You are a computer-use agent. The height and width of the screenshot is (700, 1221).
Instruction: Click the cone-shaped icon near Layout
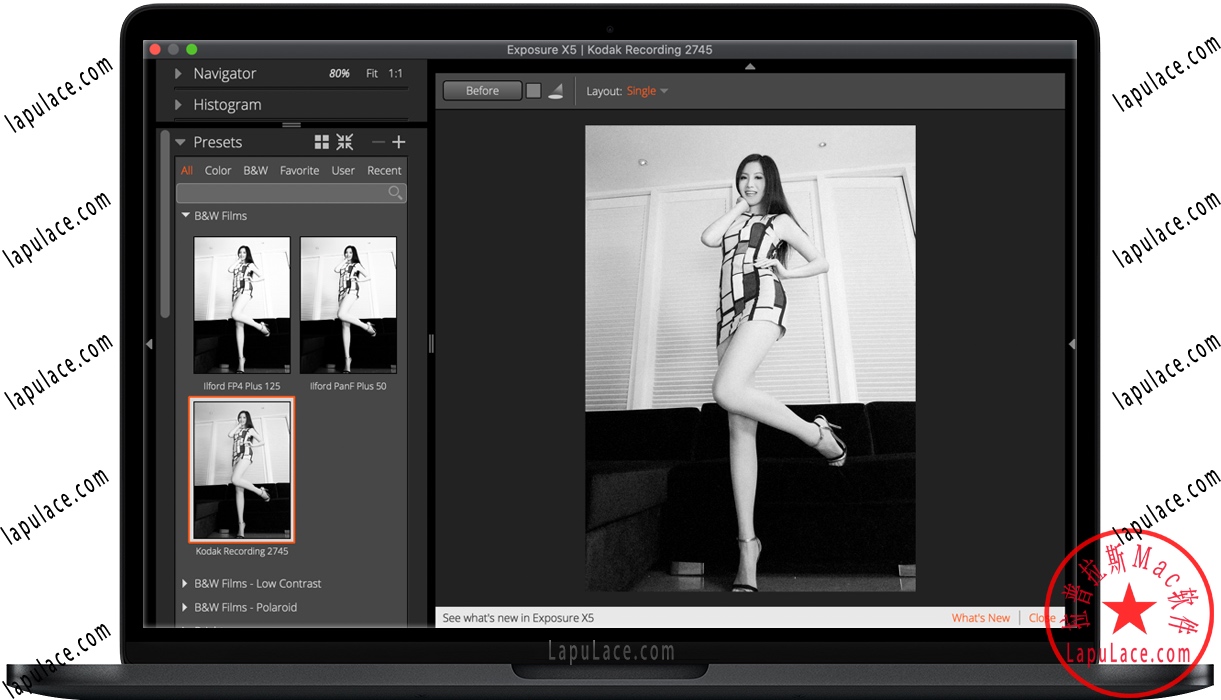point(556,91)
